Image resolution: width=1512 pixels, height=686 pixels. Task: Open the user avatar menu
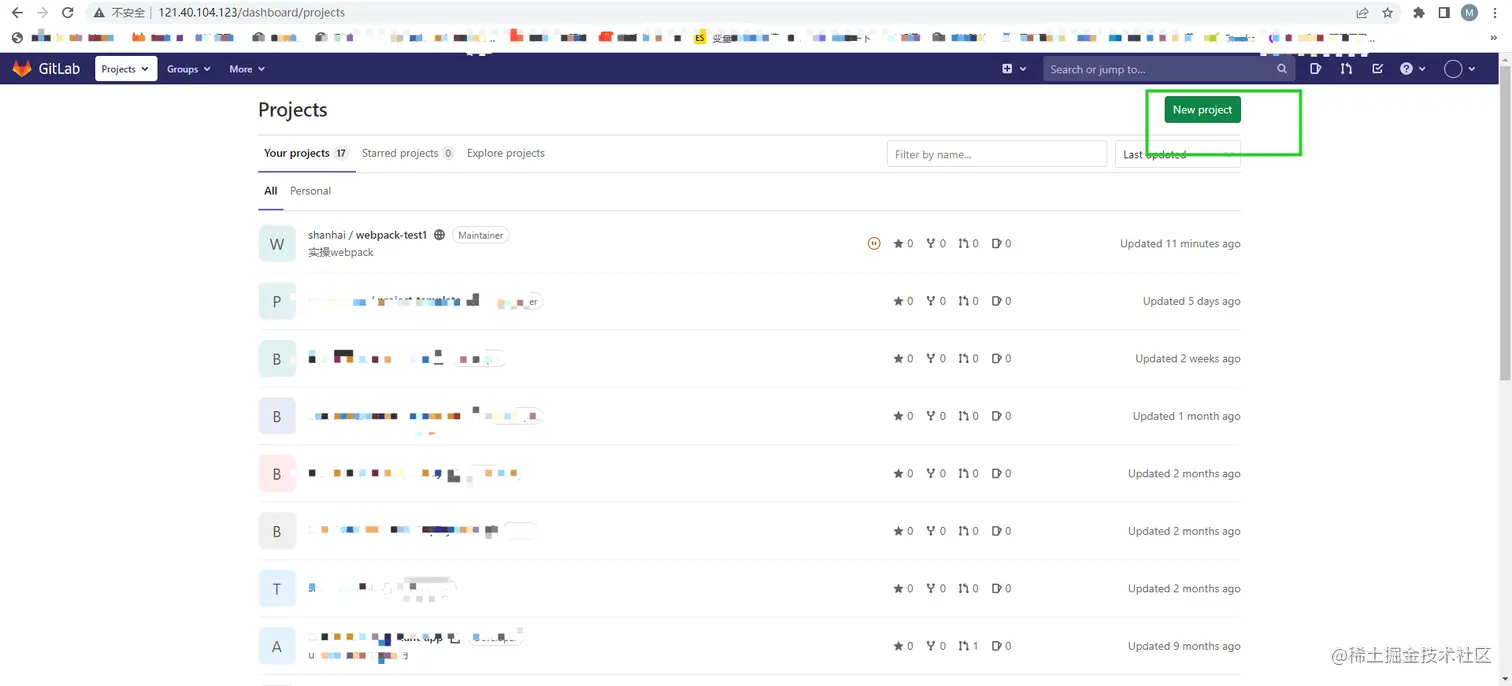[1460, 69]
